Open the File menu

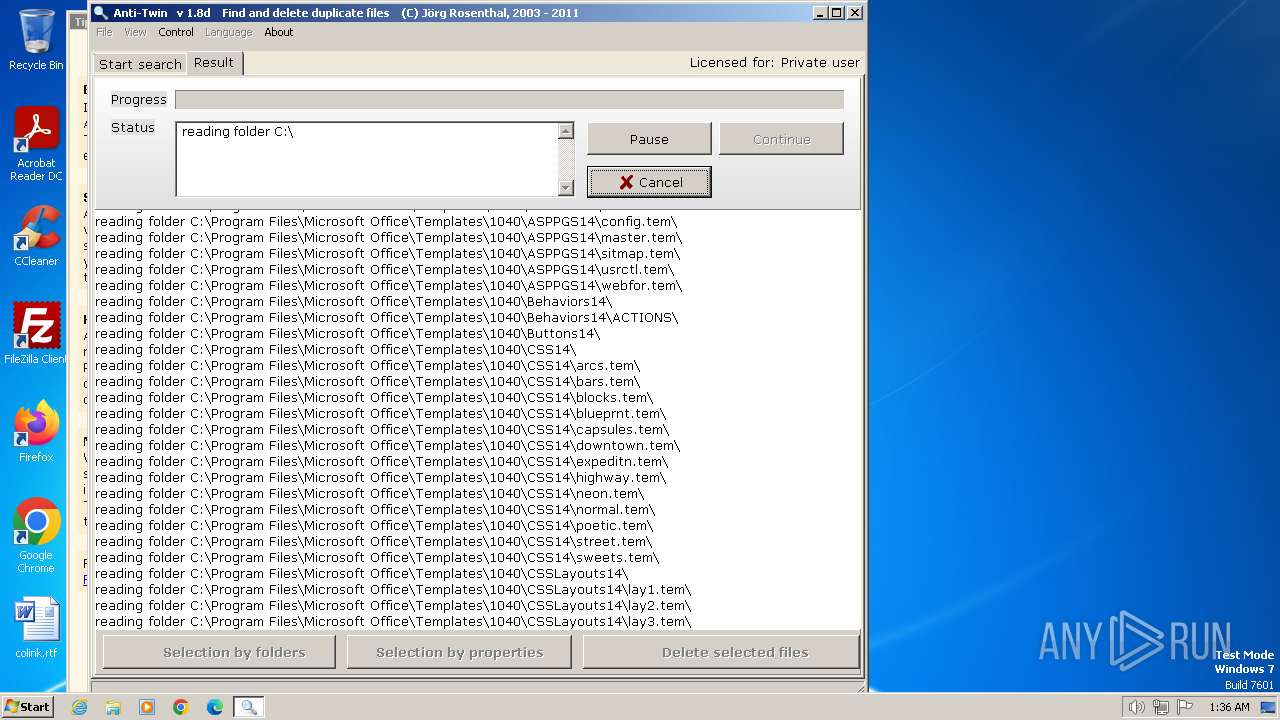coord(104,32)
